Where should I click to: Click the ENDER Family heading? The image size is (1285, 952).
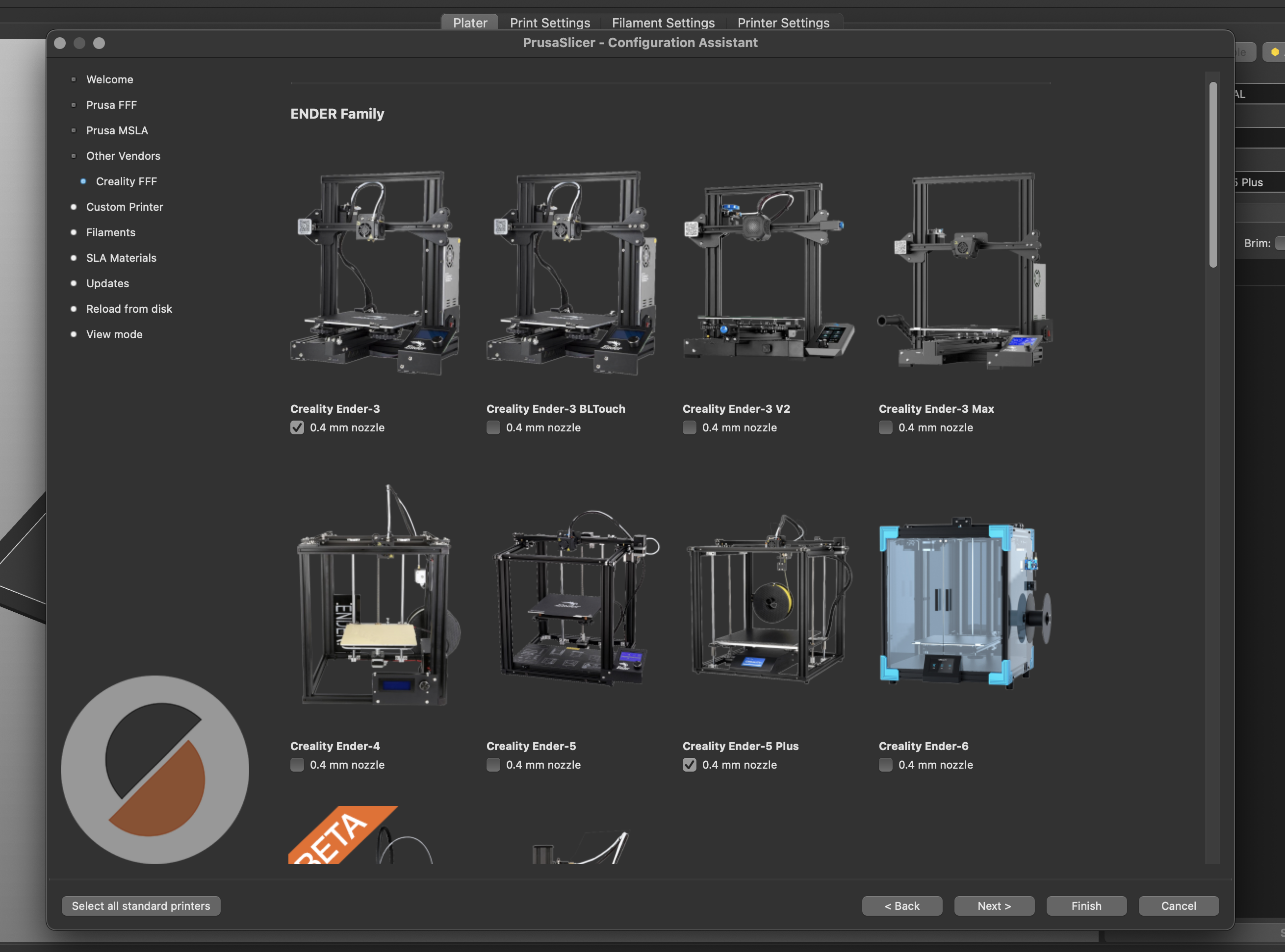(337, 114)
